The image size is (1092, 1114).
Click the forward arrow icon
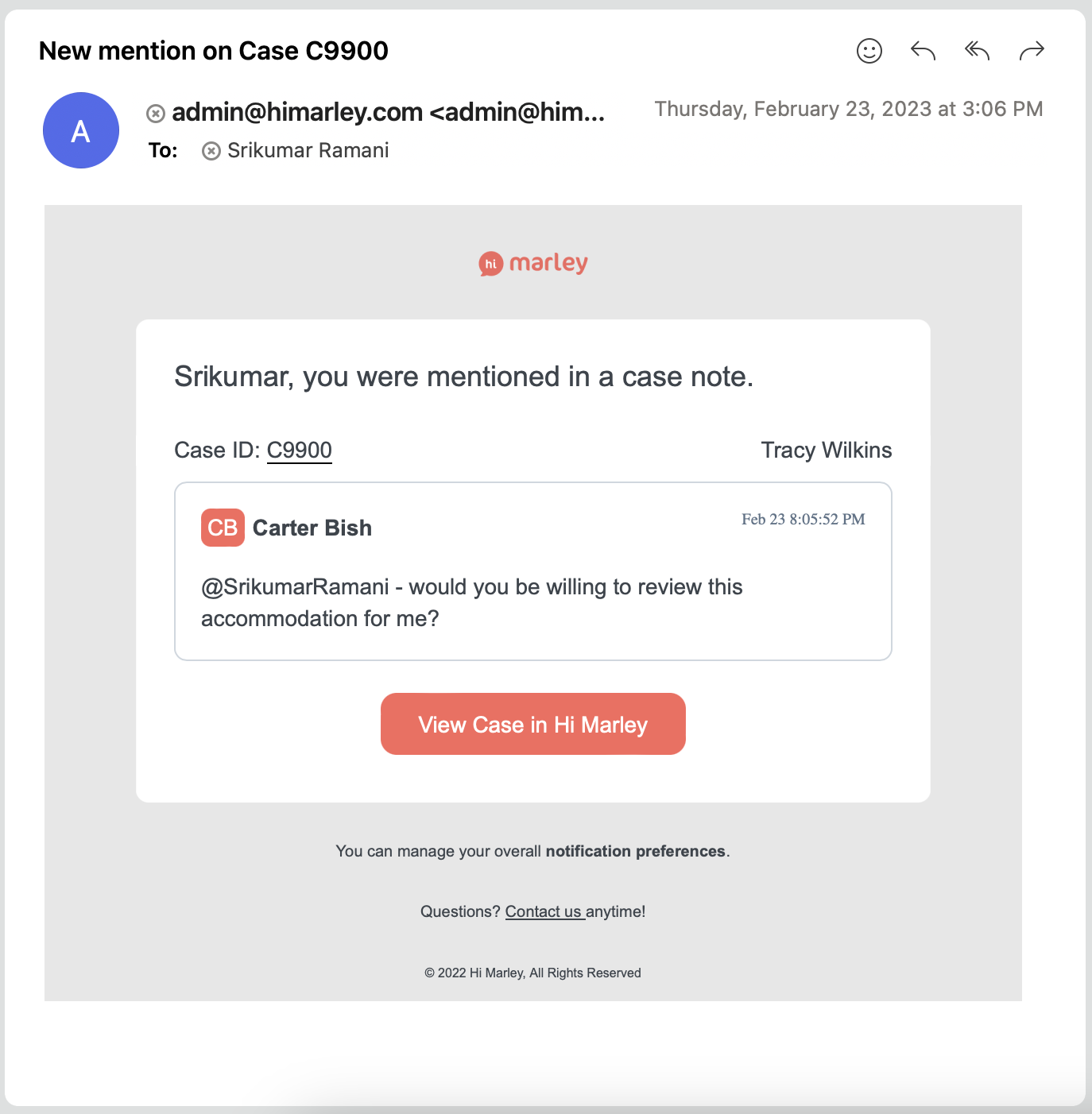[x=1031, y=51]
